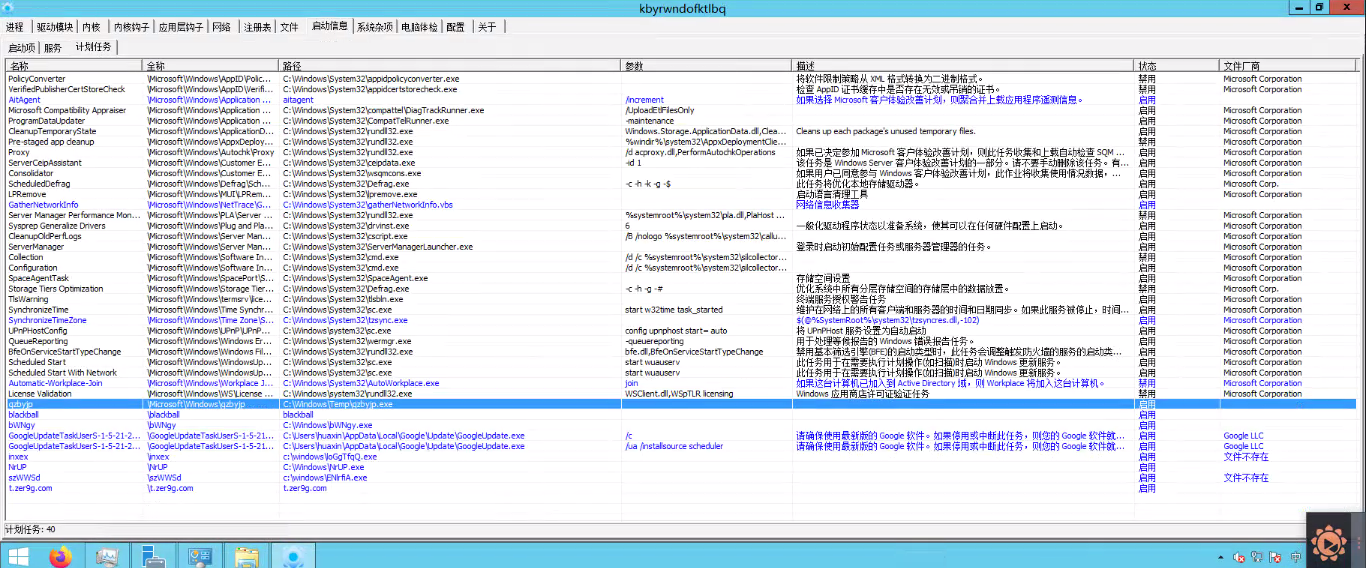Sort by the 文件厂商 column header
The height and width of the screenshot is (568, 1366).
(1290, 65)
